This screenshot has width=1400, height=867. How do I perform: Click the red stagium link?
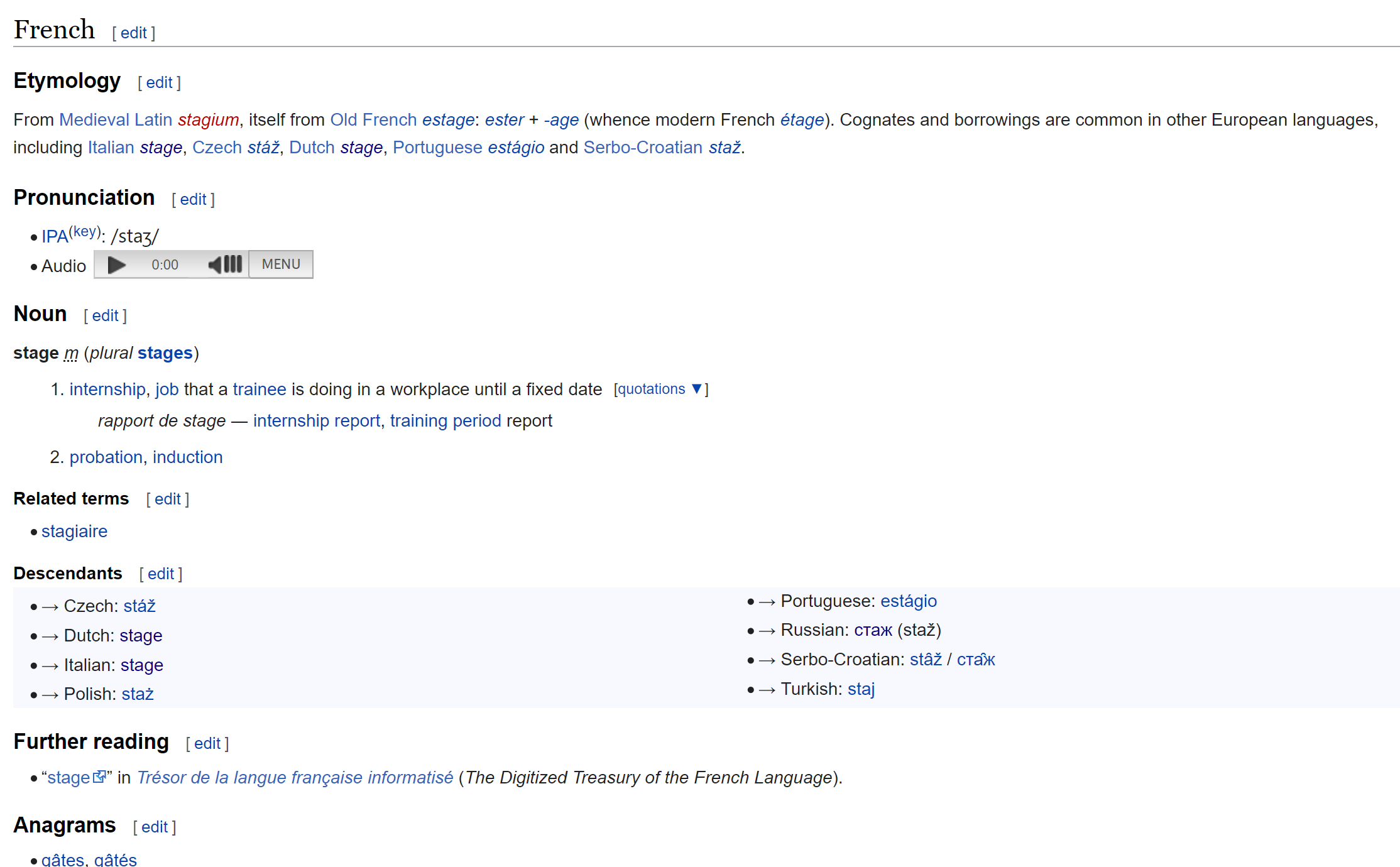point(208,119)
